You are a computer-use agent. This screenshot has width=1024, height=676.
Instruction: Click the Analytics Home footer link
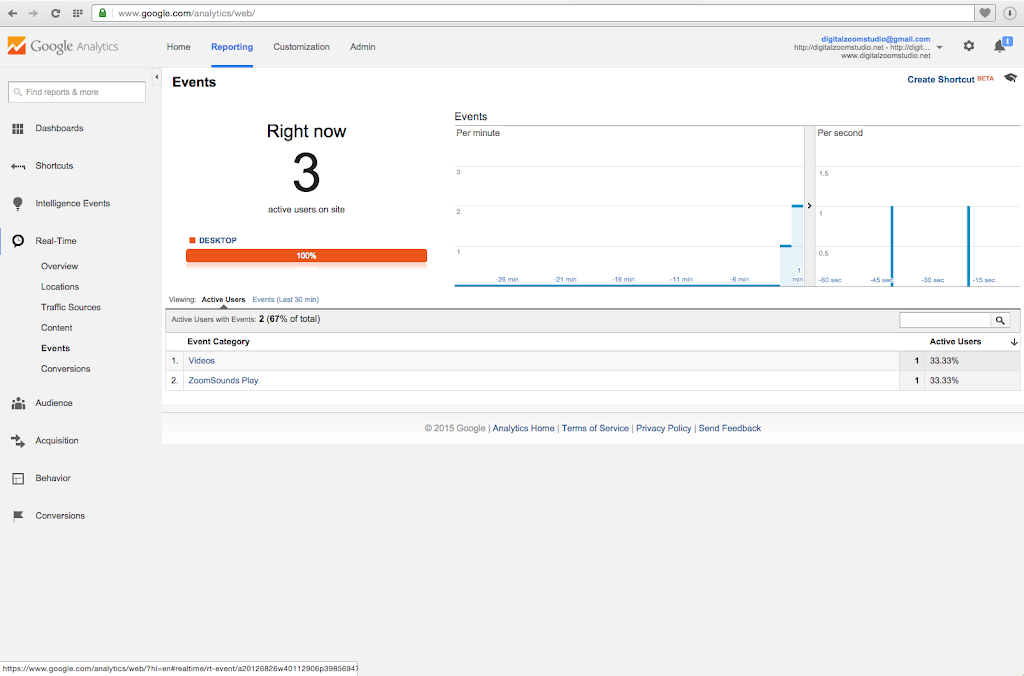tap(523, 428)
